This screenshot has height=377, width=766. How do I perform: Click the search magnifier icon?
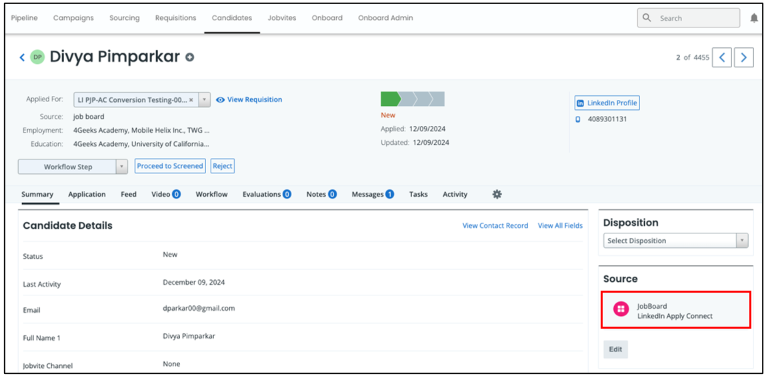click(x=647, y=18)
